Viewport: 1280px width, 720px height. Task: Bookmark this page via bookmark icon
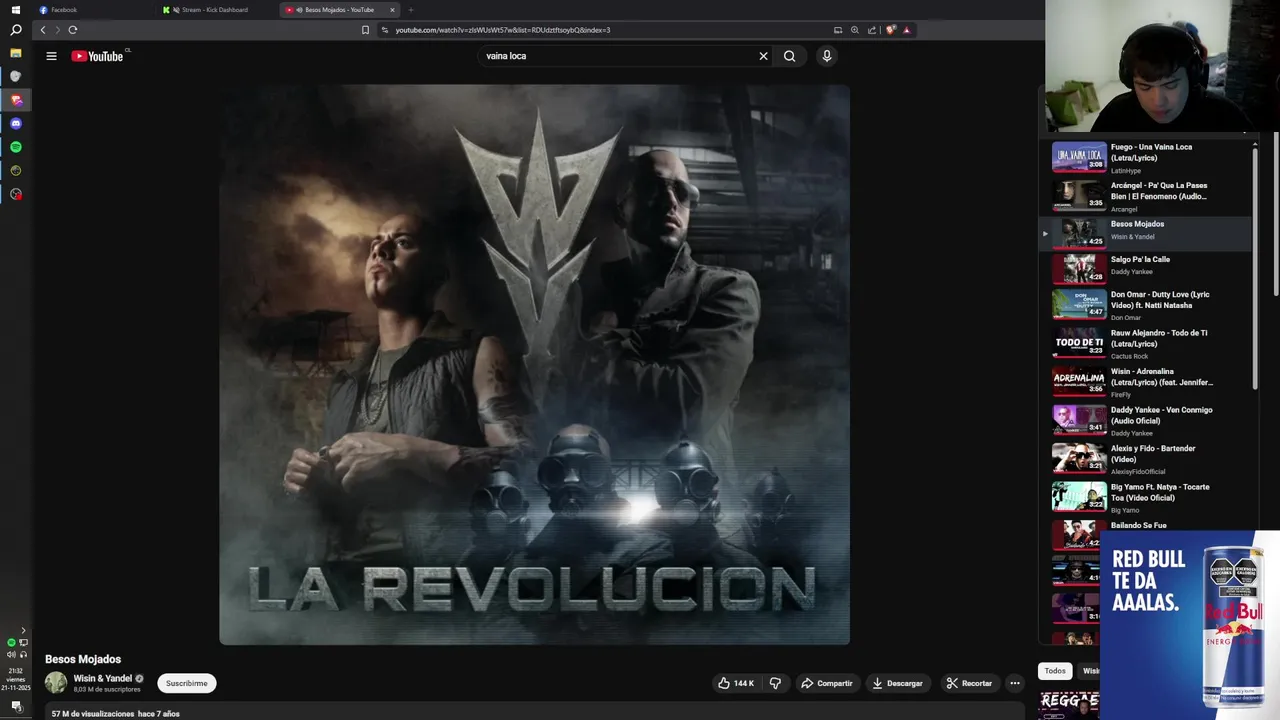point(365,30)
